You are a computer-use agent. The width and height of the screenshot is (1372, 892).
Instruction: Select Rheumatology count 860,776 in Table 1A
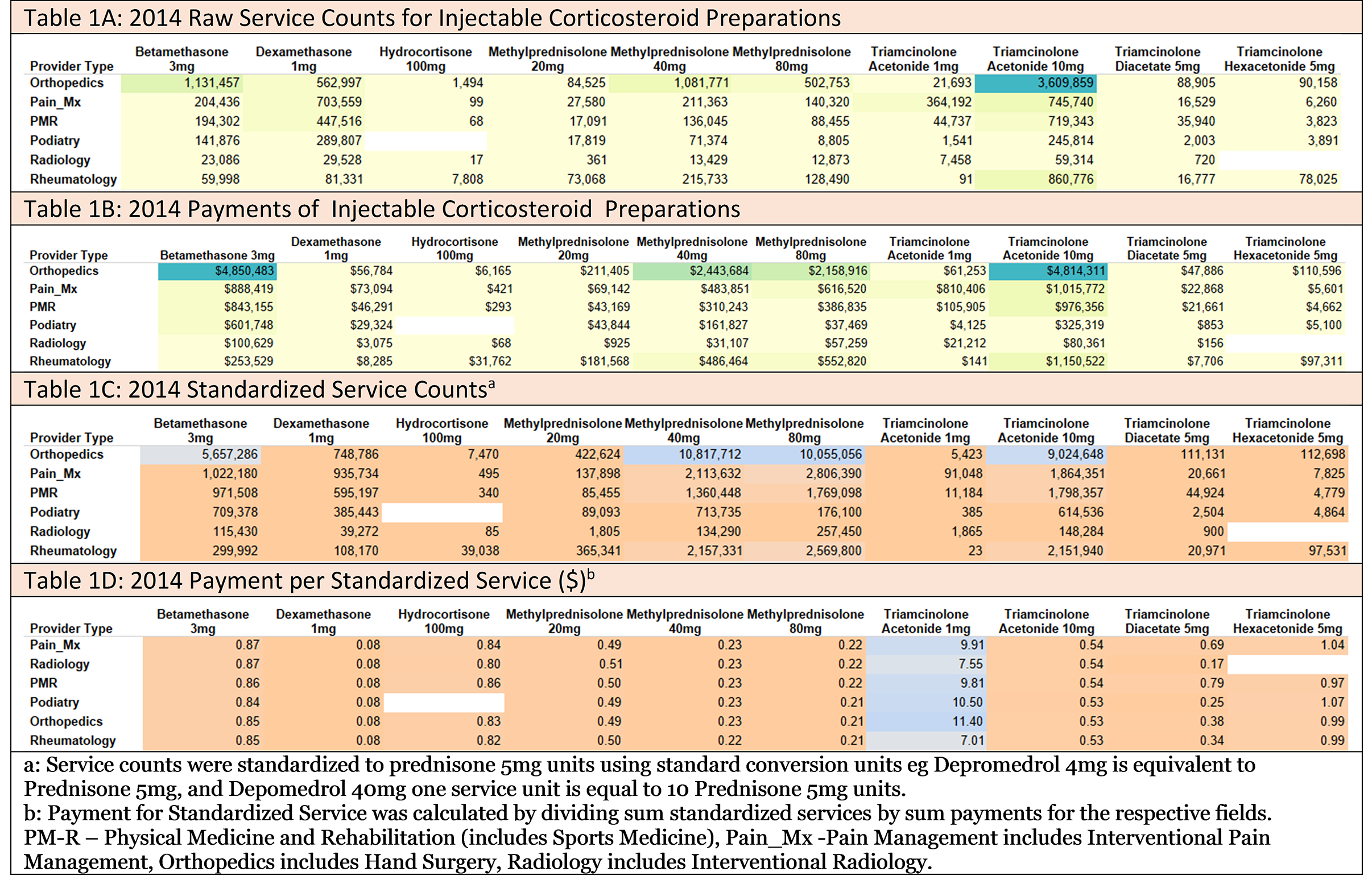1070,179
